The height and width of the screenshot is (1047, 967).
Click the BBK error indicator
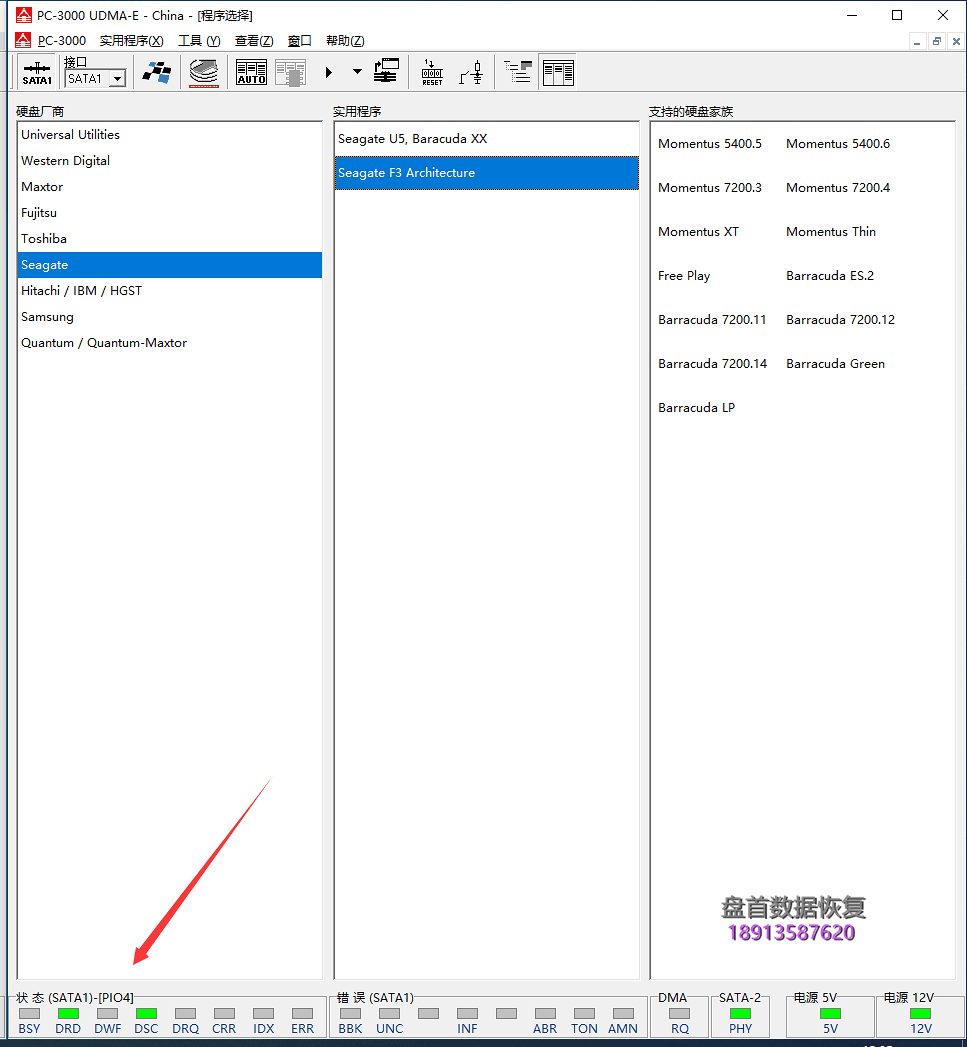tap(351, 1014)
